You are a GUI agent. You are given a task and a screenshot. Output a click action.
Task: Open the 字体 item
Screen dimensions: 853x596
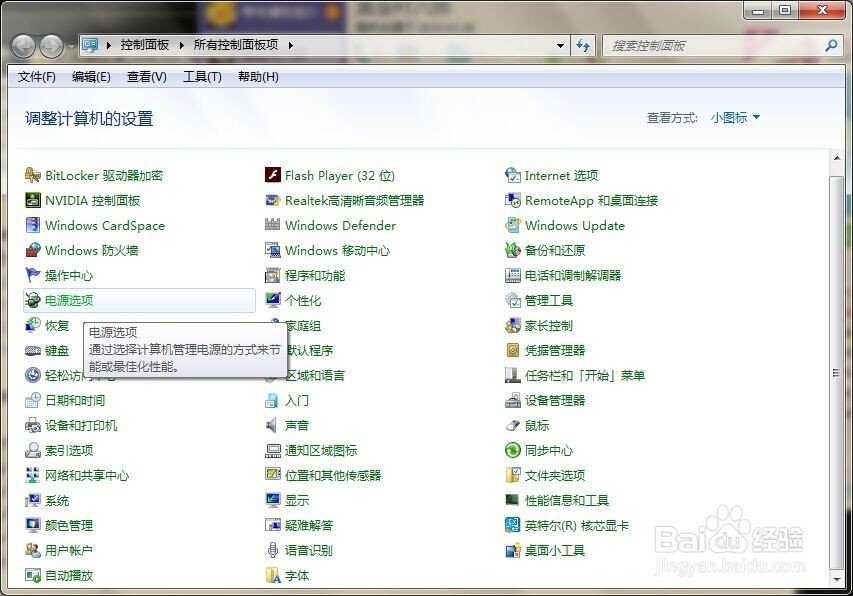click(296, 575)
